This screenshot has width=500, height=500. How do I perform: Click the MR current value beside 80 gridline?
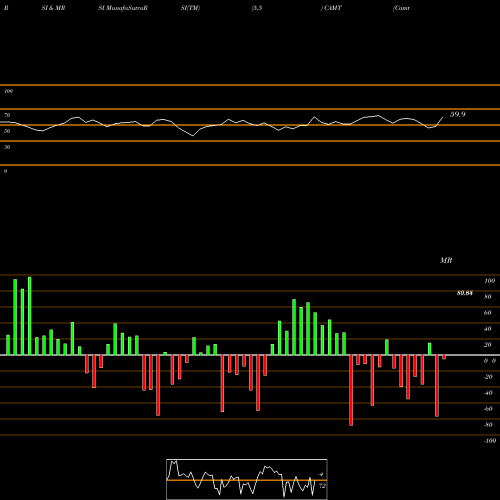tap(465, 293)
